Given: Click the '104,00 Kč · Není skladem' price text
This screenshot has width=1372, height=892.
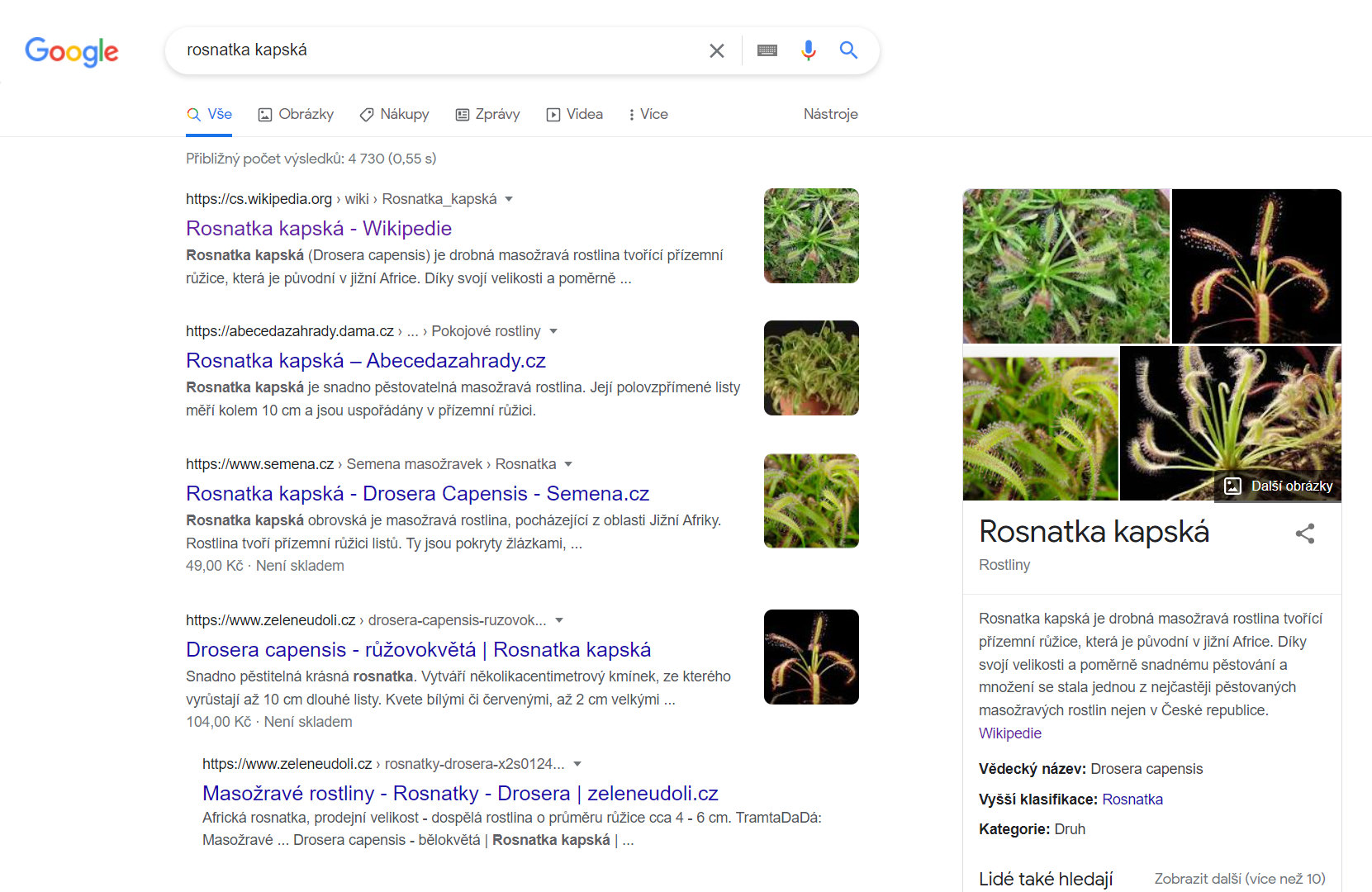Looking at the screenshot, I should coord(269,722).
